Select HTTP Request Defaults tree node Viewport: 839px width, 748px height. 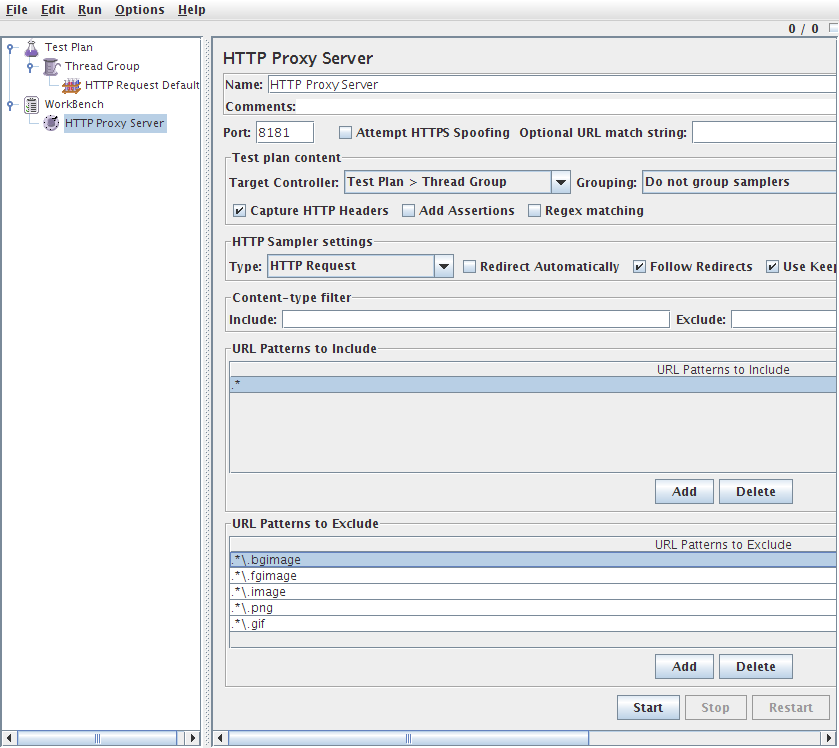pyautogui.click(x=142, y=86)
